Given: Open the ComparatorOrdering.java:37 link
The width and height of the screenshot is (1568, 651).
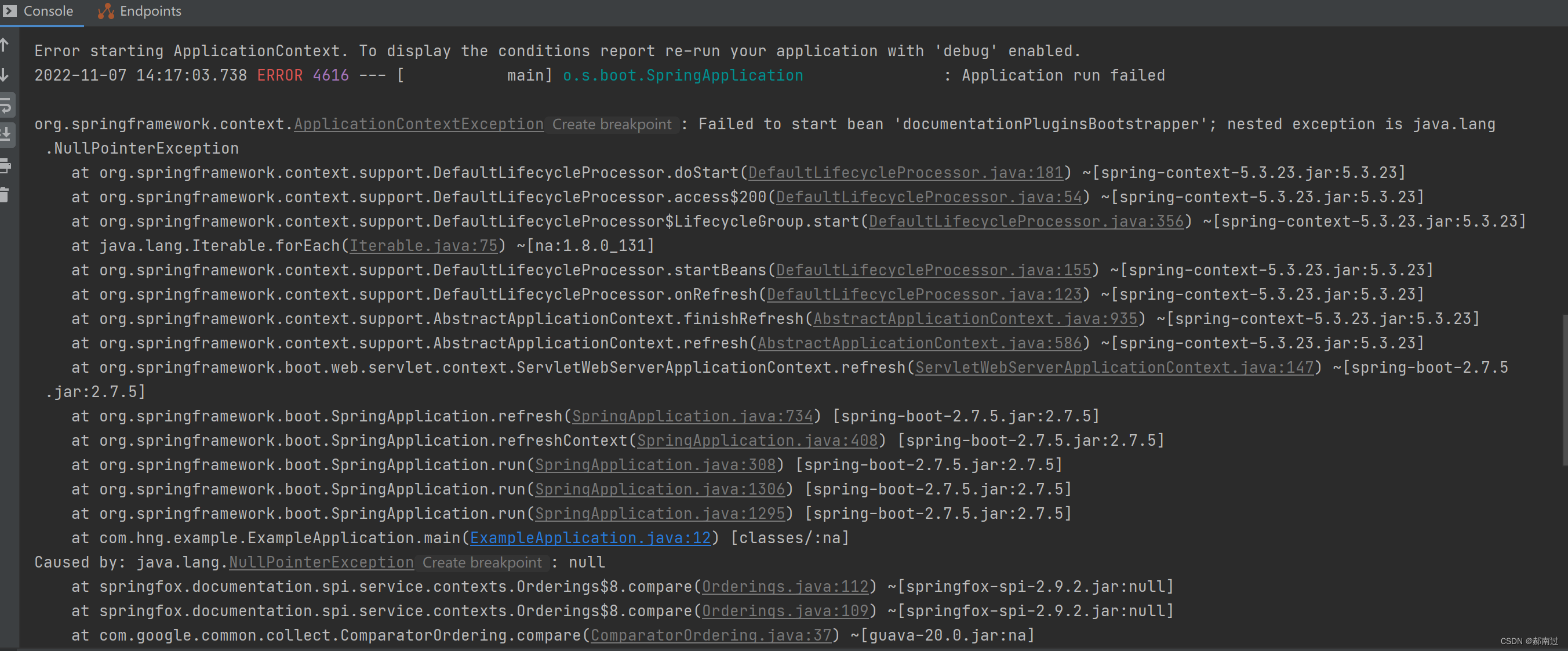Looking at the screenshot, I should pyautogui.click(x=710, y=636).
